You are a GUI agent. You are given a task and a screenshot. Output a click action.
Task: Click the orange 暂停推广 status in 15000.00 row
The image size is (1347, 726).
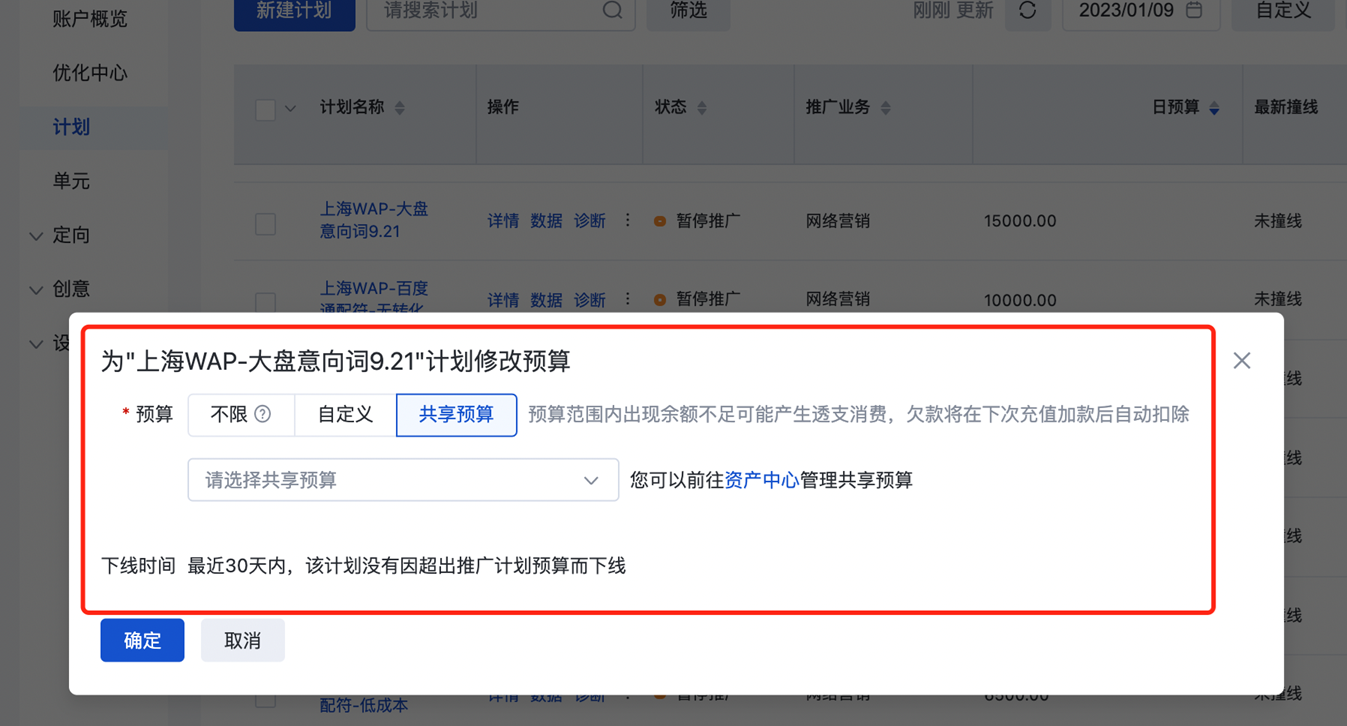pos(697,221)
